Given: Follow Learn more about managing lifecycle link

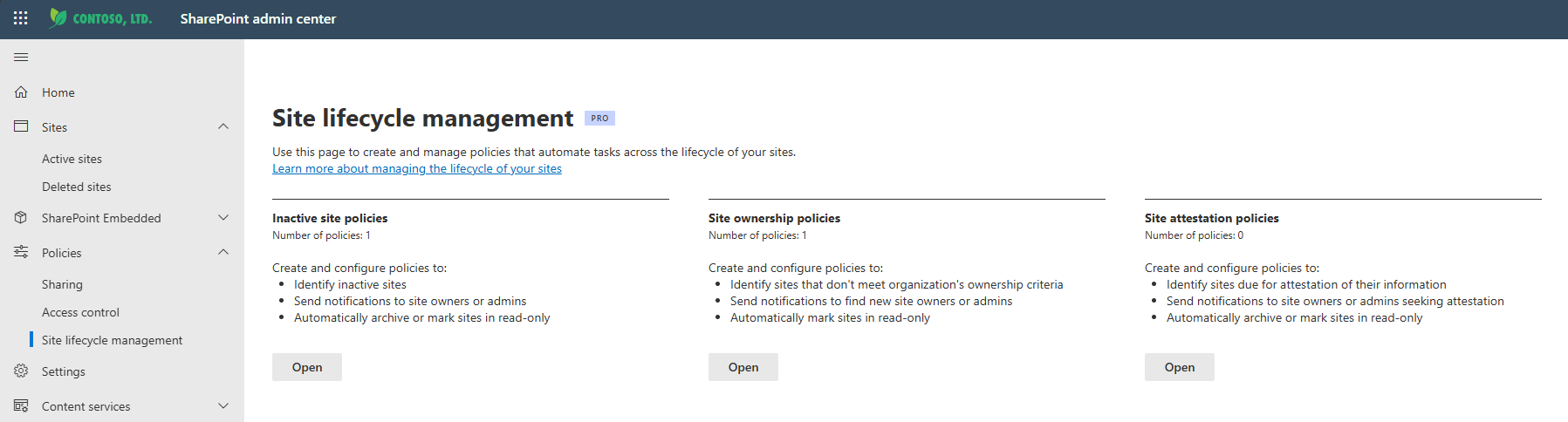Looking at the screenshot, I should coord(417,168).
